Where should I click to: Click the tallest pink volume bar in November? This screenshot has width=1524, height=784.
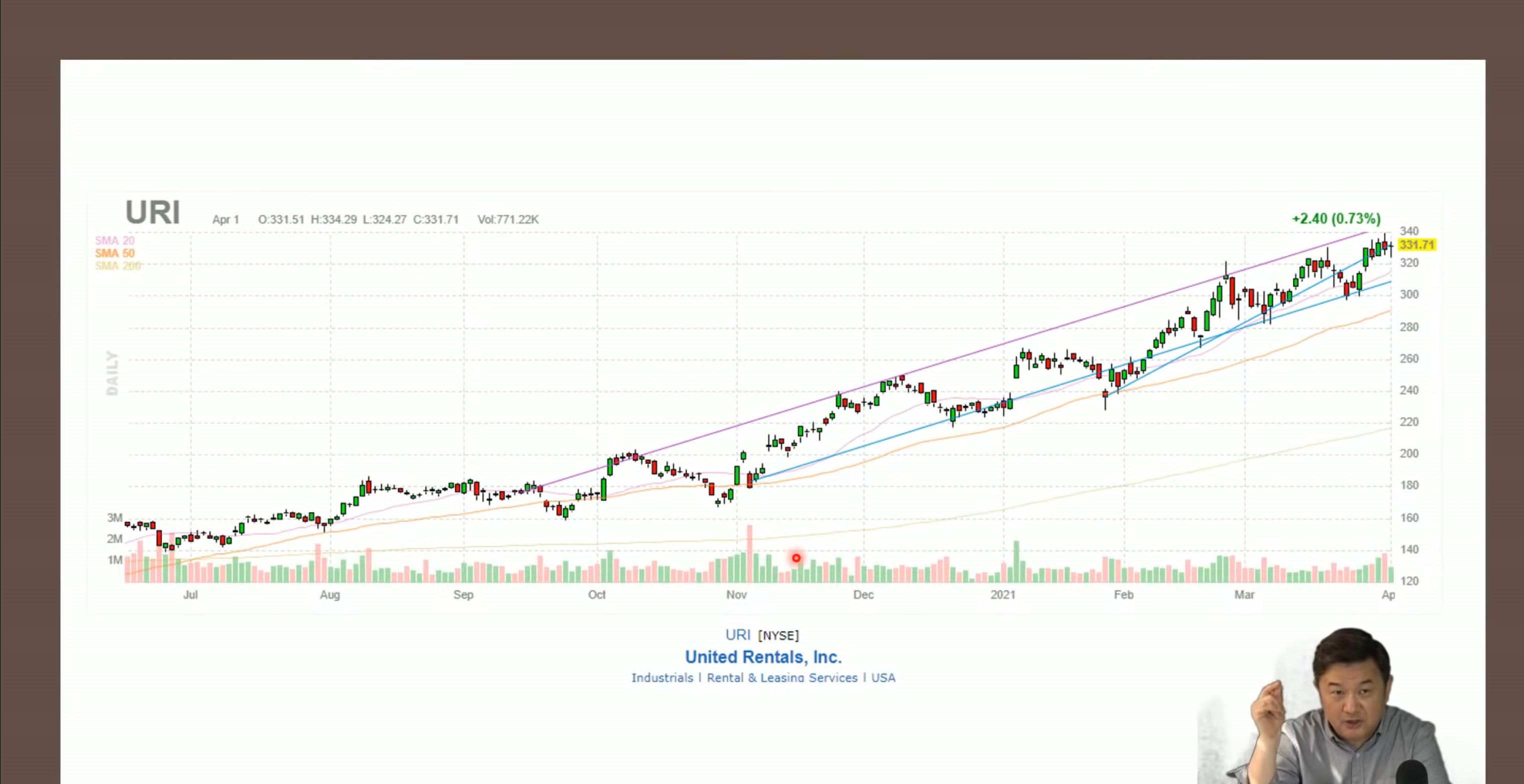click(750, 553)
